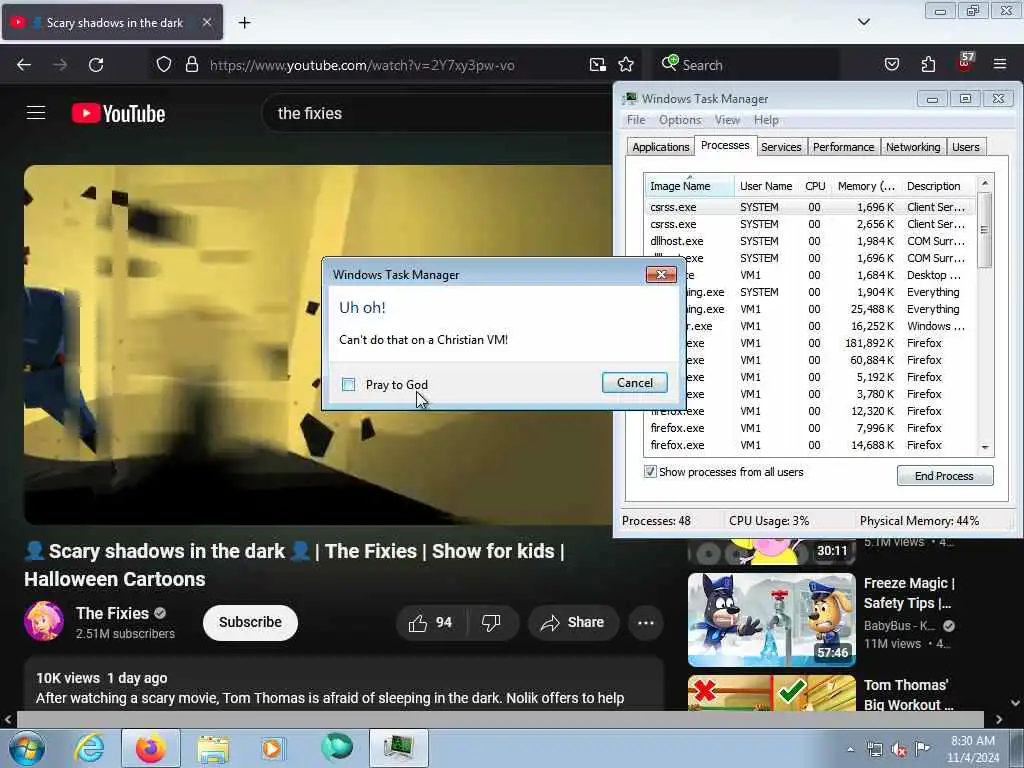Show hidden tray icons arrow
Screen dimensions: 1024x768
(x=850, y=749)
